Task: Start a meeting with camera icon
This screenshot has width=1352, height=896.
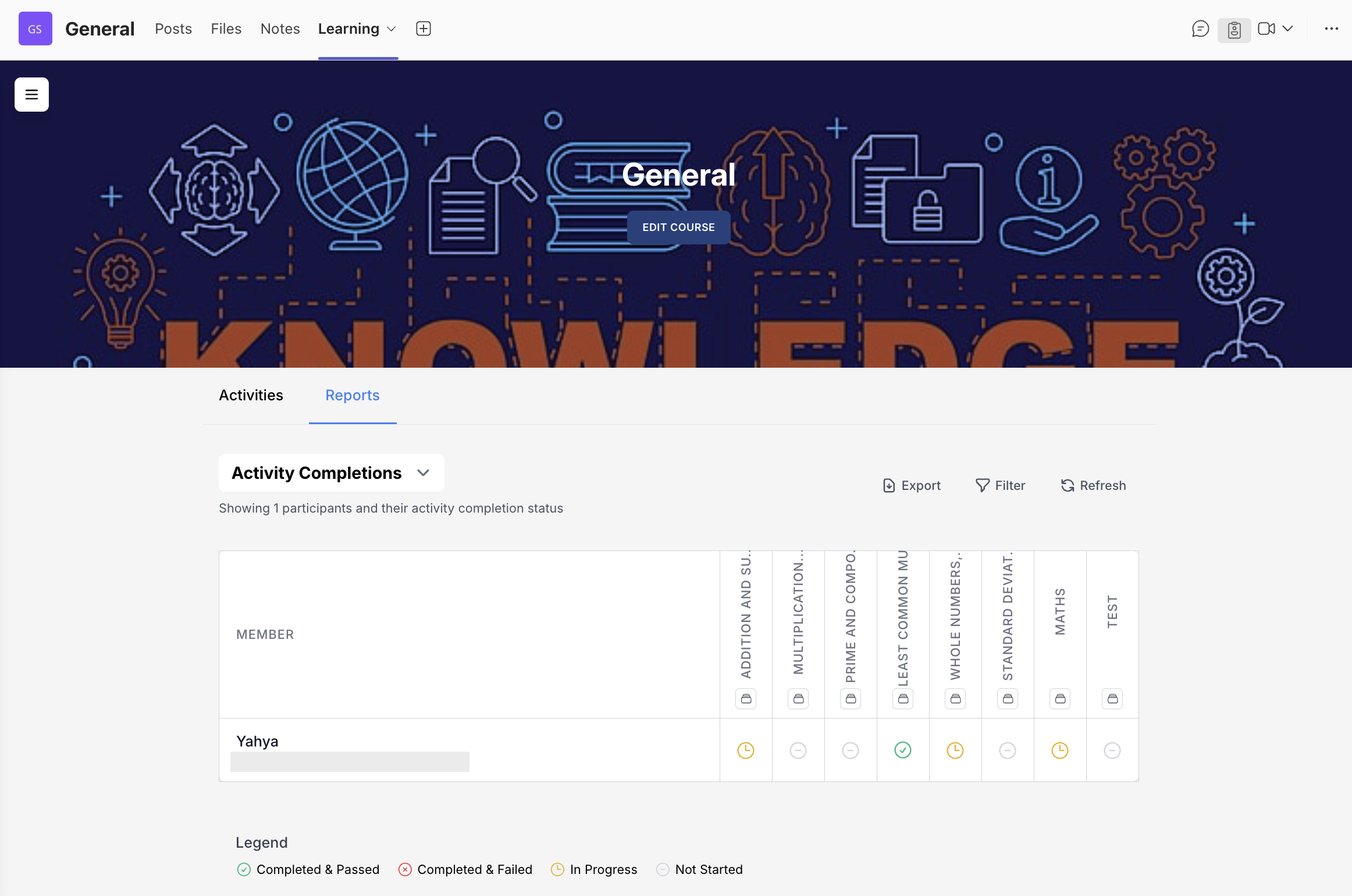Action: (x=1266, y=29)
